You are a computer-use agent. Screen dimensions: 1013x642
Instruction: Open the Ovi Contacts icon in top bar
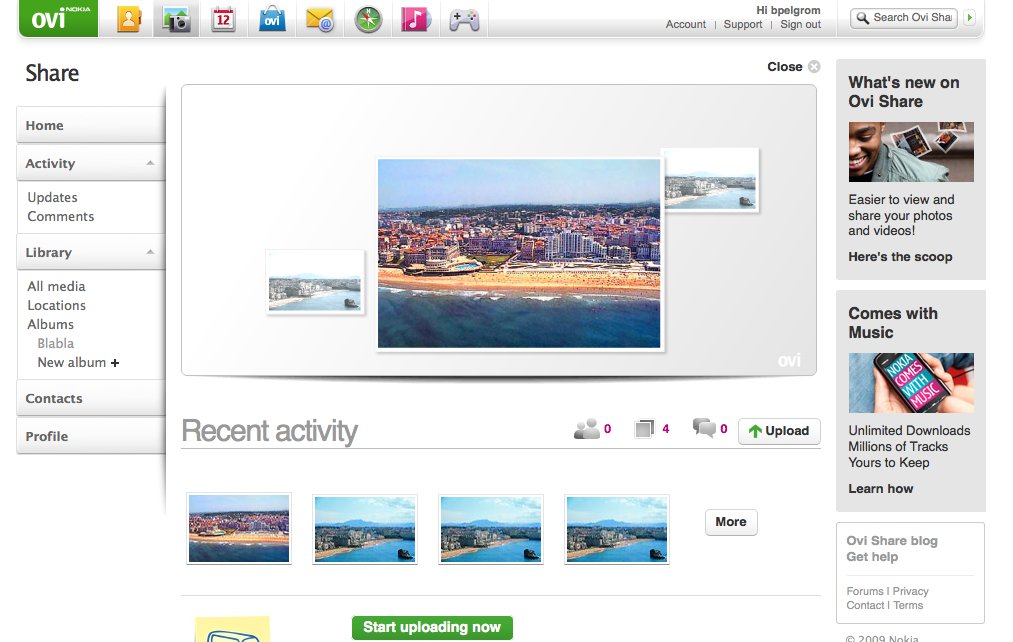129,19
